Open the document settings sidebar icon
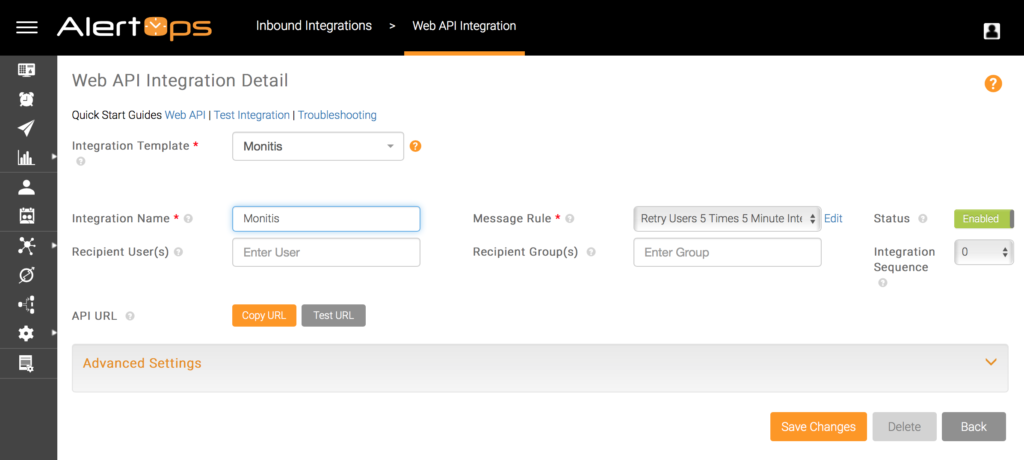The width and height of the screenshot is (1024, 460). click(x=26, y=363)
